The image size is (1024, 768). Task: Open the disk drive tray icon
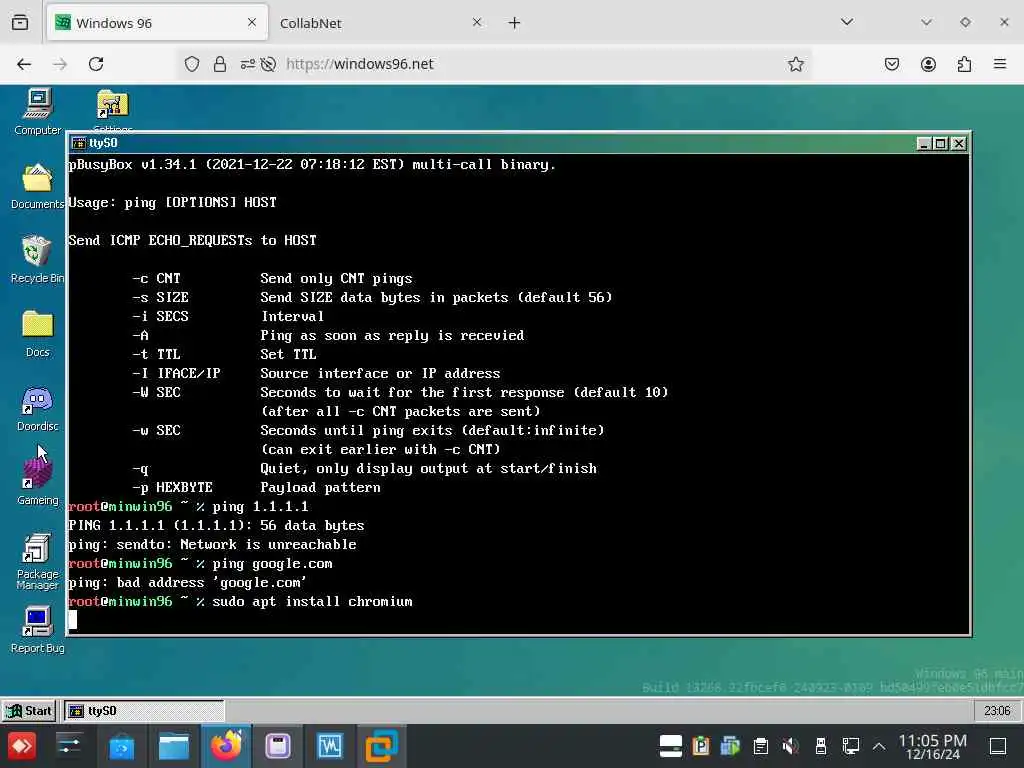tap(671, 746)
